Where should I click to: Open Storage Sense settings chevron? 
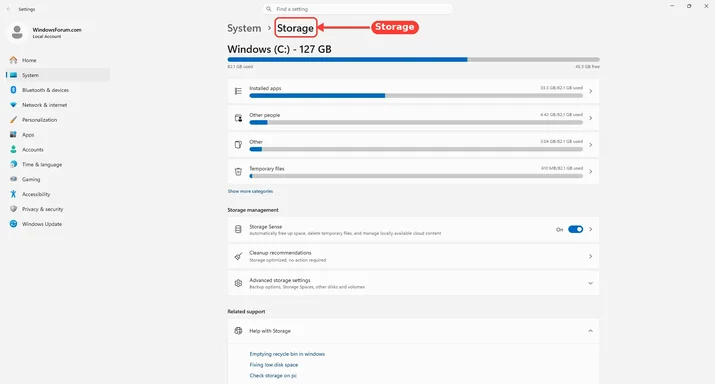tap(591, 229)
